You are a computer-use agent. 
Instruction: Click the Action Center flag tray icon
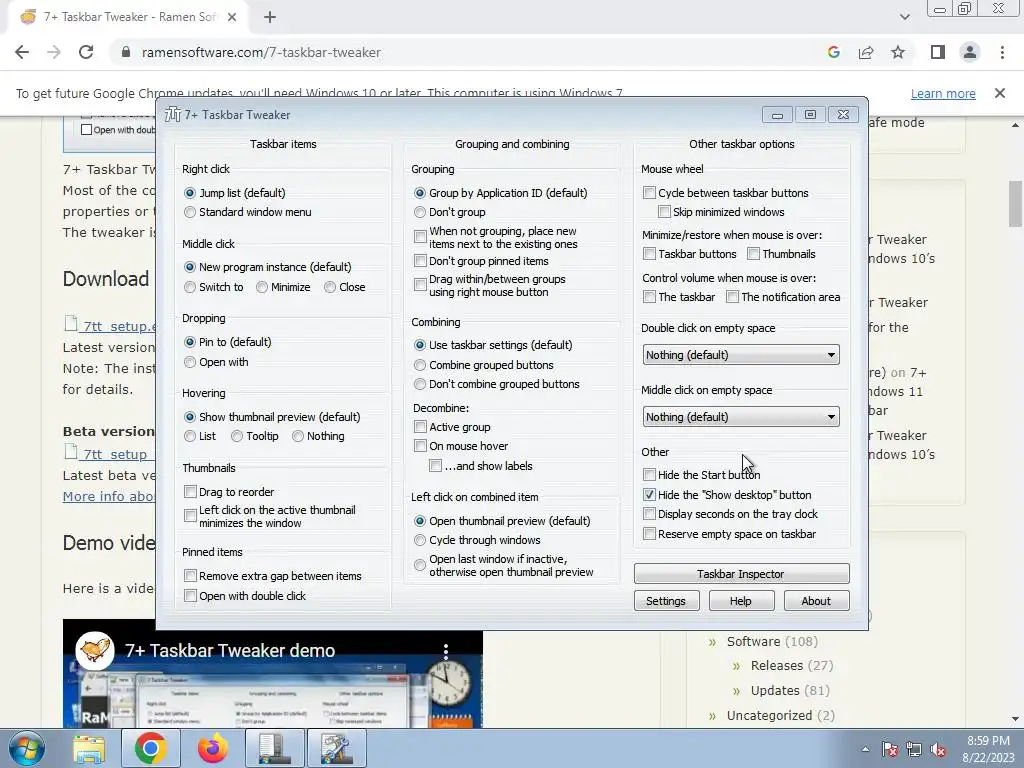[x=889, y=749]
